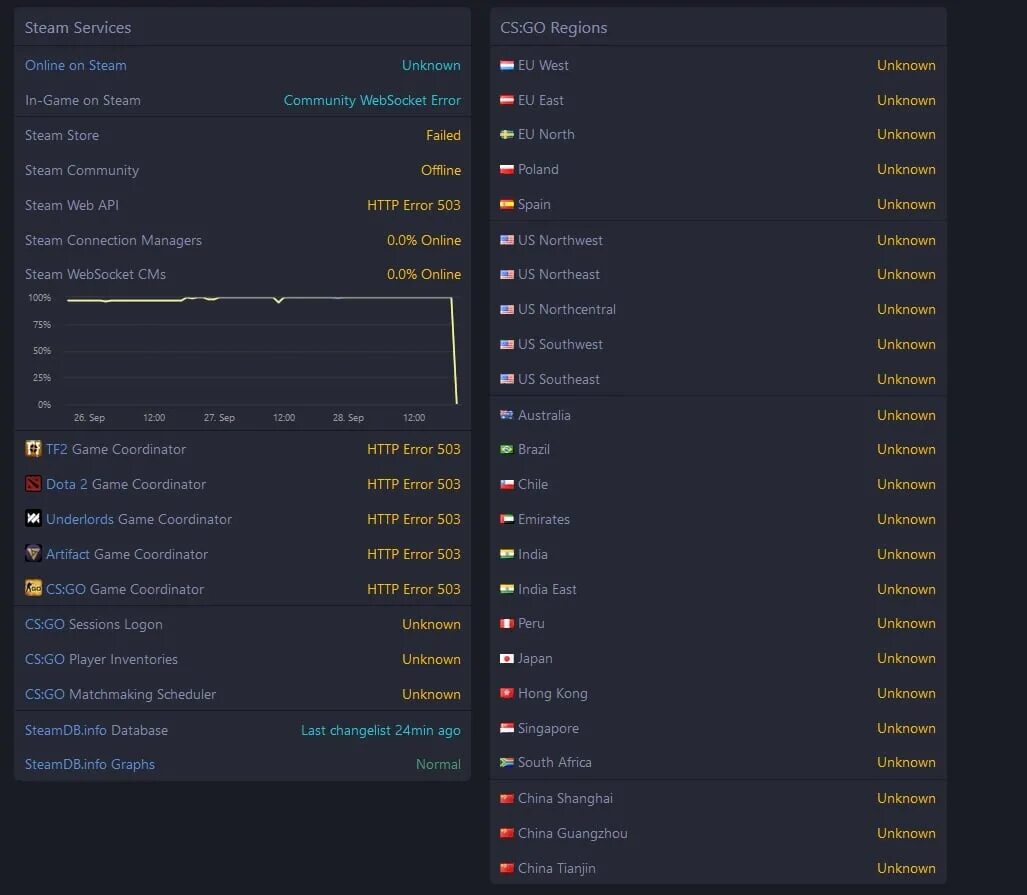Viewport: 1027px width, 895px height.
Task: Click the Community WebSocket Error status
Action: pyautogui.click(x=372, y=100)
